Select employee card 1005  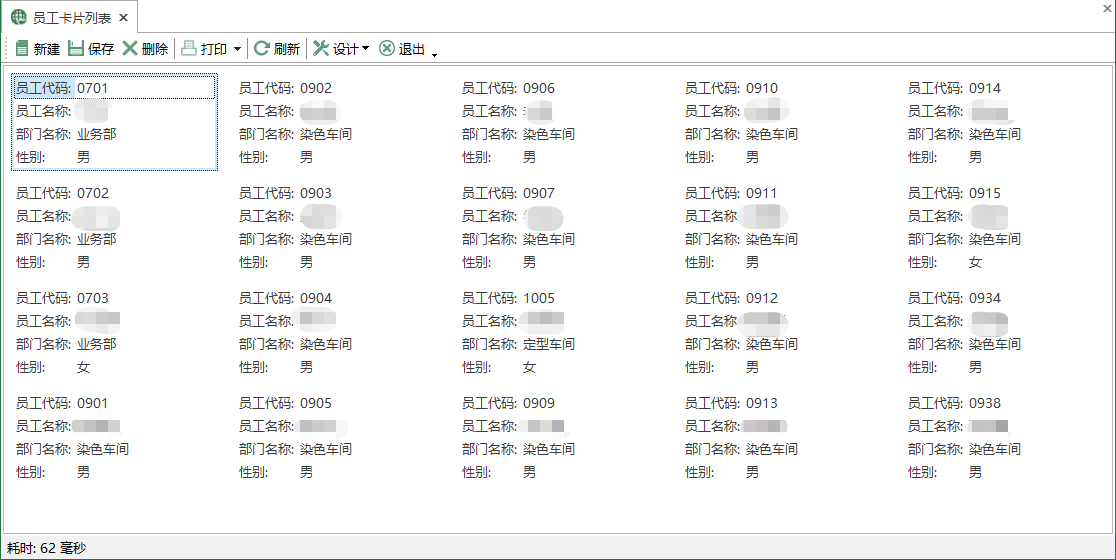click(x=561, y=332)
